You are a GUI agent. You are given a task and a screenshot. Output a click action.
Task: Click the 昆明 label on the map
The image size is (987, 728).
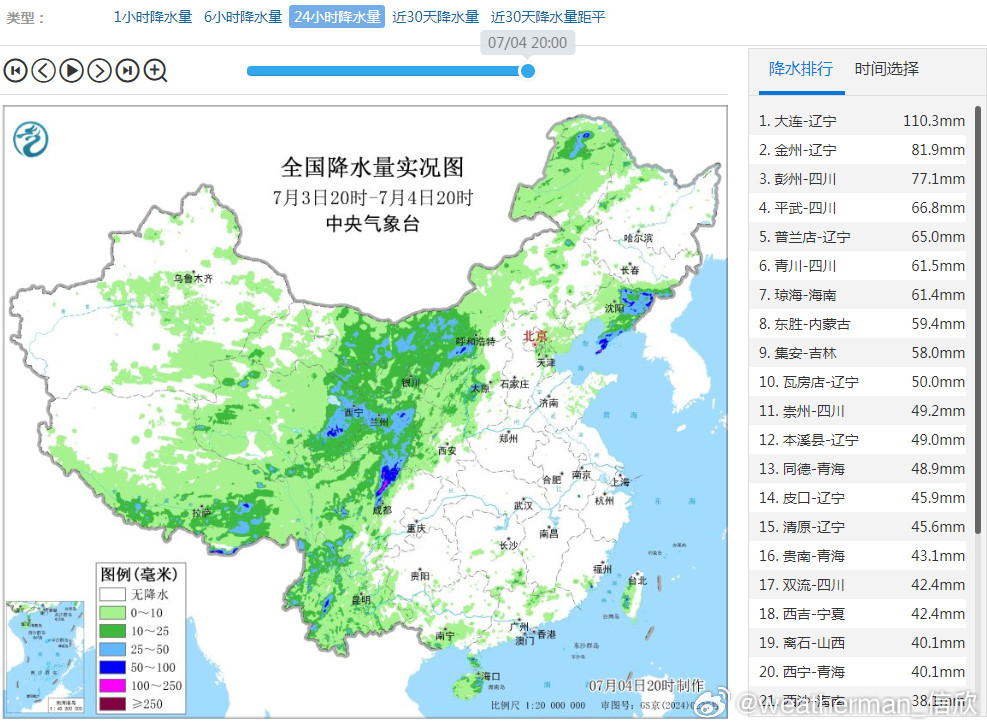pyautogui.click(x=361, y=600)
